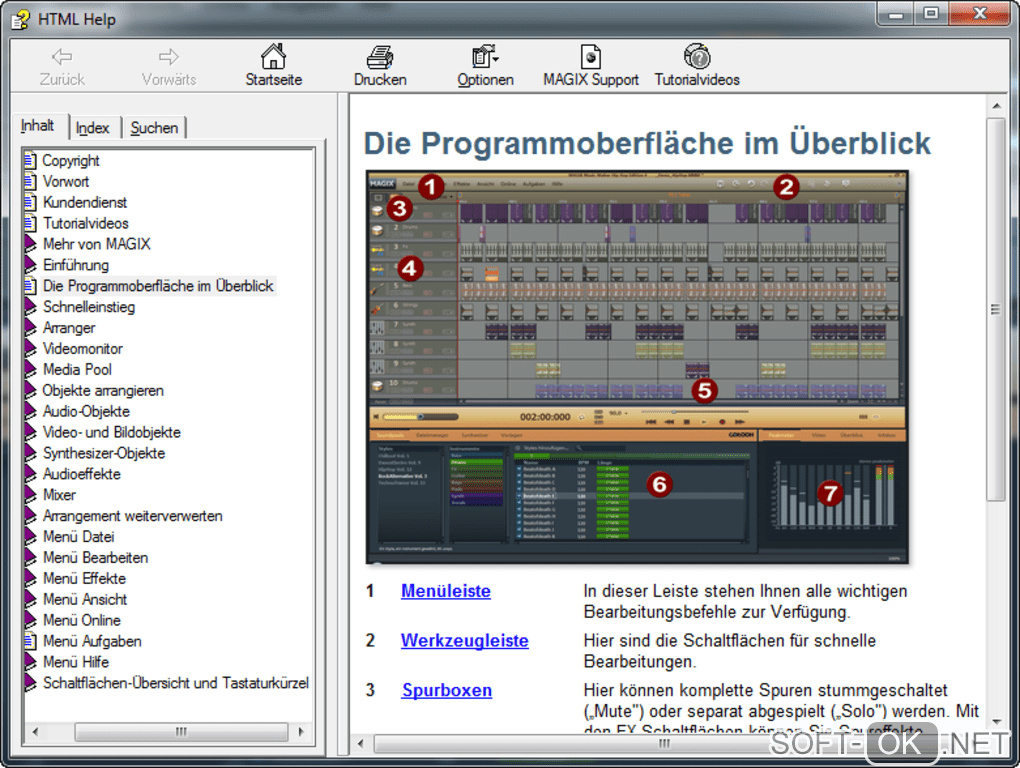Click the Audioeffekte book icon

[x=30, y=474]
